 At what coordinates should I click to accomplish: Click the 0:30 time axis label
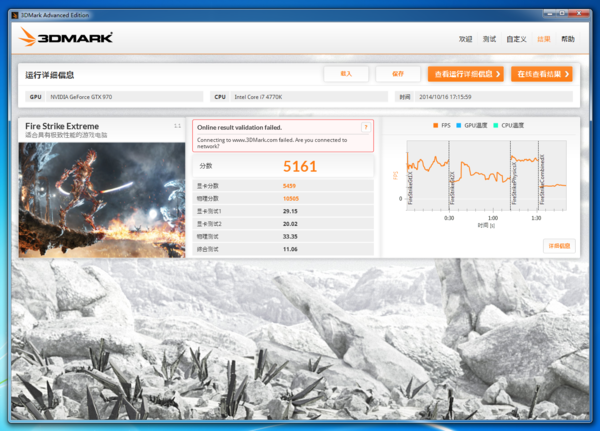pyautogui.click(x=449, y=218)
